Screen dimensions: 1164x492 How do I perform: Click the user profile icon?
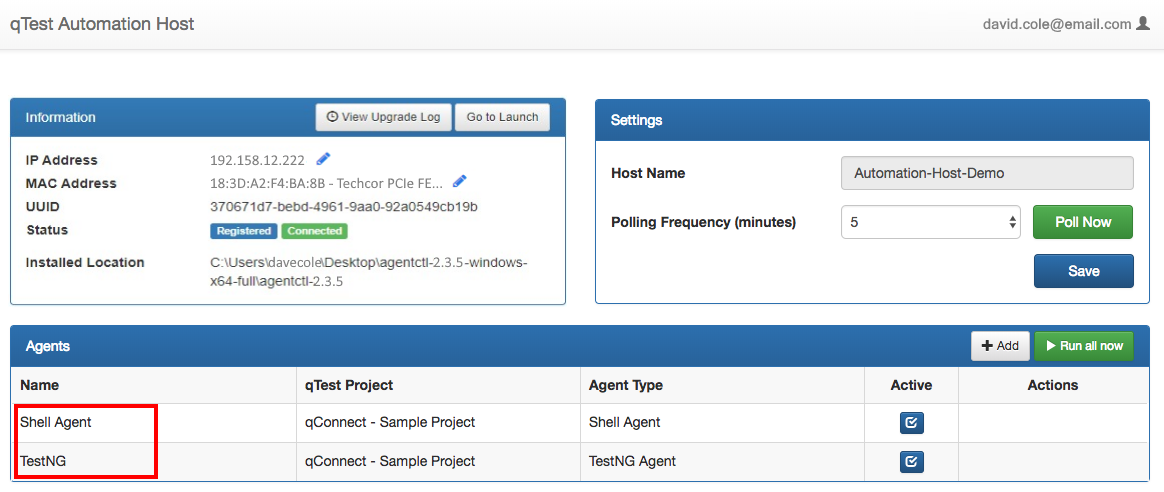1143,23
